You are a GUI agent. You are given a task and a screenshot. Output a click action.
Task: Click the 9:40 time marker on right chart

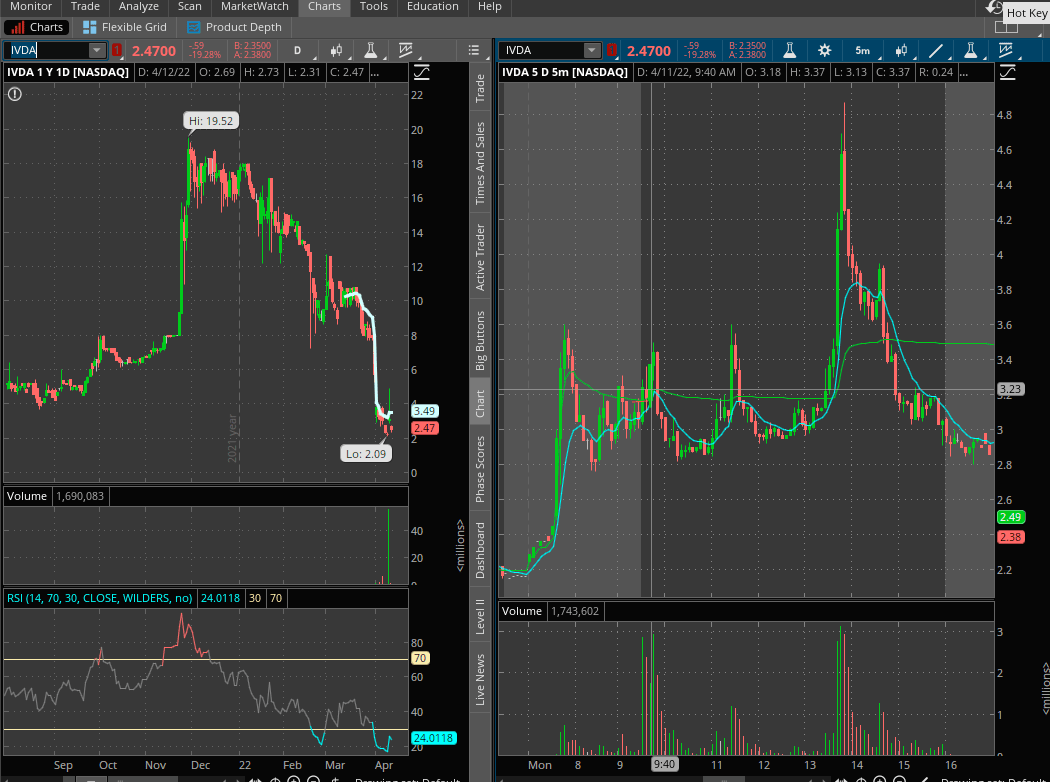click(x=664, y=764)
